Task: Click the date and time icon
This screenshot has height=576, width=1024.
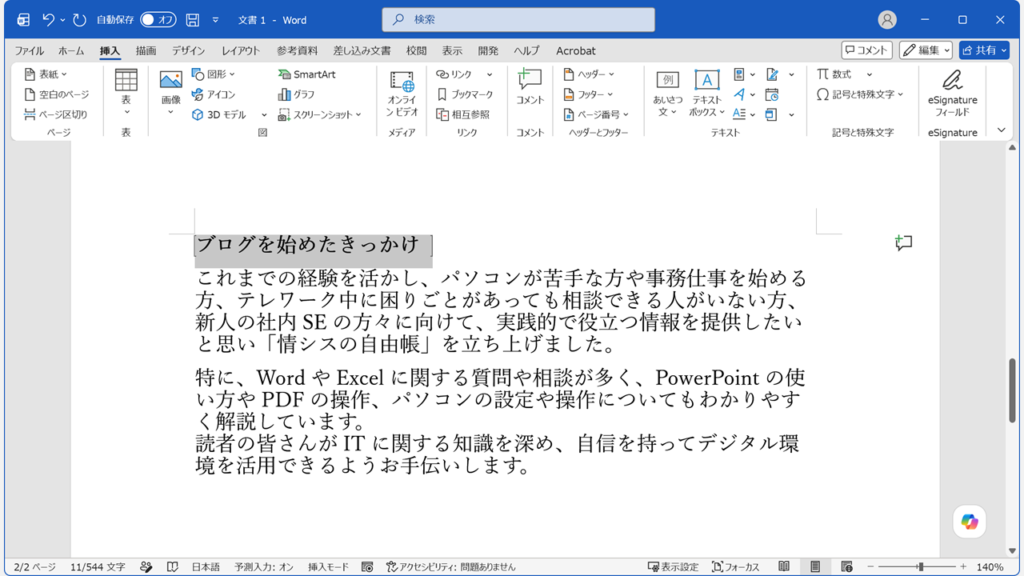Action: click(x=772, y=95)
